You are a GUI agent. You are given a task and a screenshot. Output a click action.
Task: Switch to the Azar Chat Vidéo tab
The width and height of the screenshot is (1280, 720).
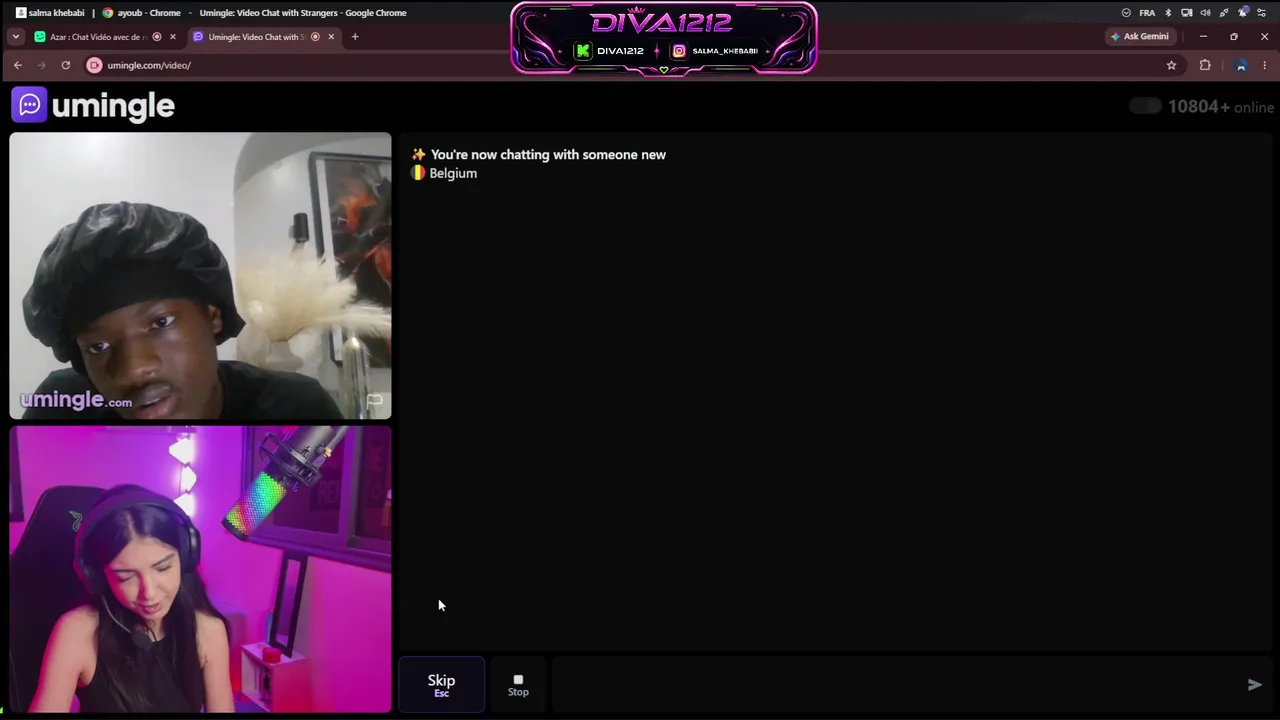click(105, 37)
